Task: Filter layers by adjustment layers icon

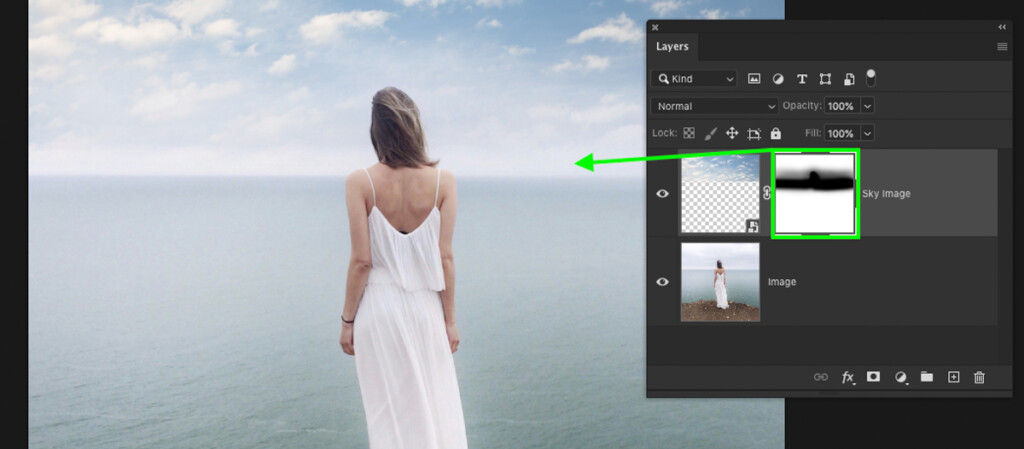Action: (778, 79)
